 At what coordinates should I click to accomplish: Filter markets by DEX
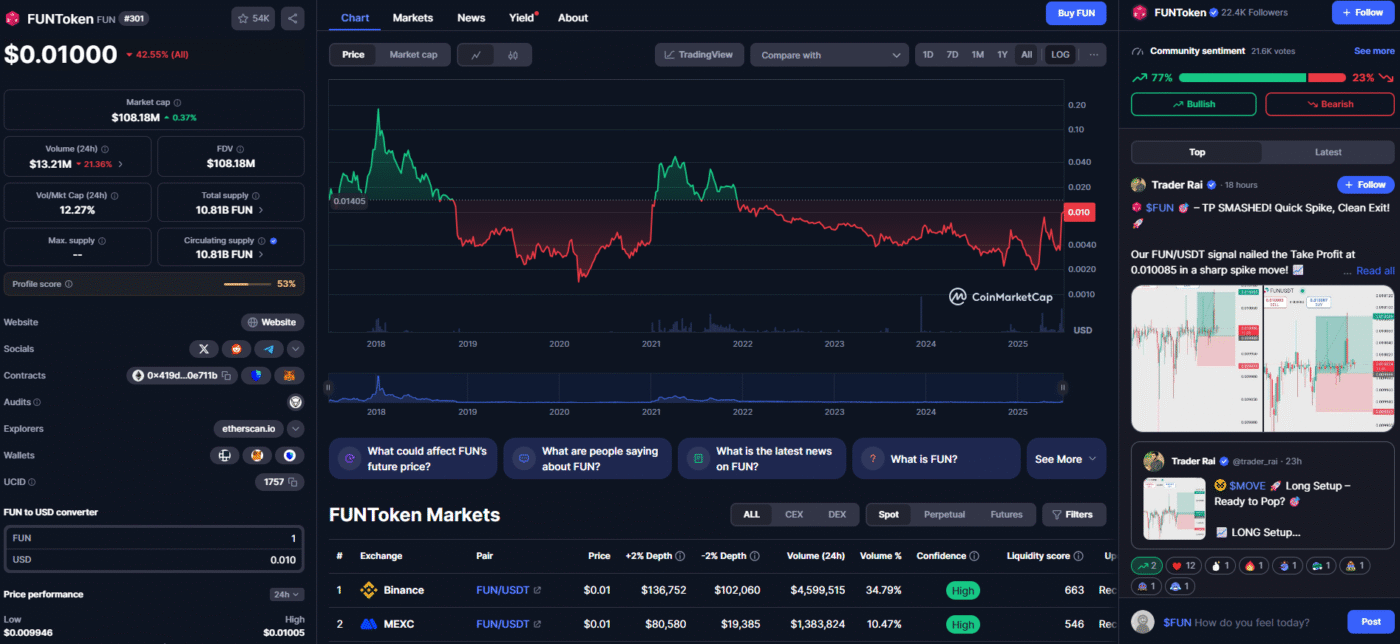(837, 515)
